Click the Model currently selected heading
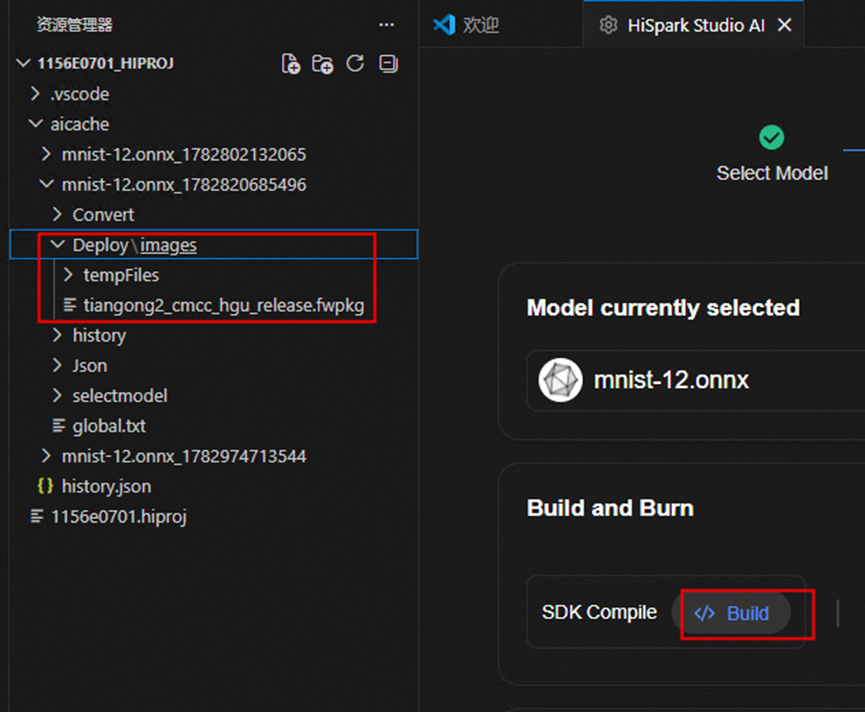Image resolution: width=865 pixels, height=712 pixels. tap(663, 308)
